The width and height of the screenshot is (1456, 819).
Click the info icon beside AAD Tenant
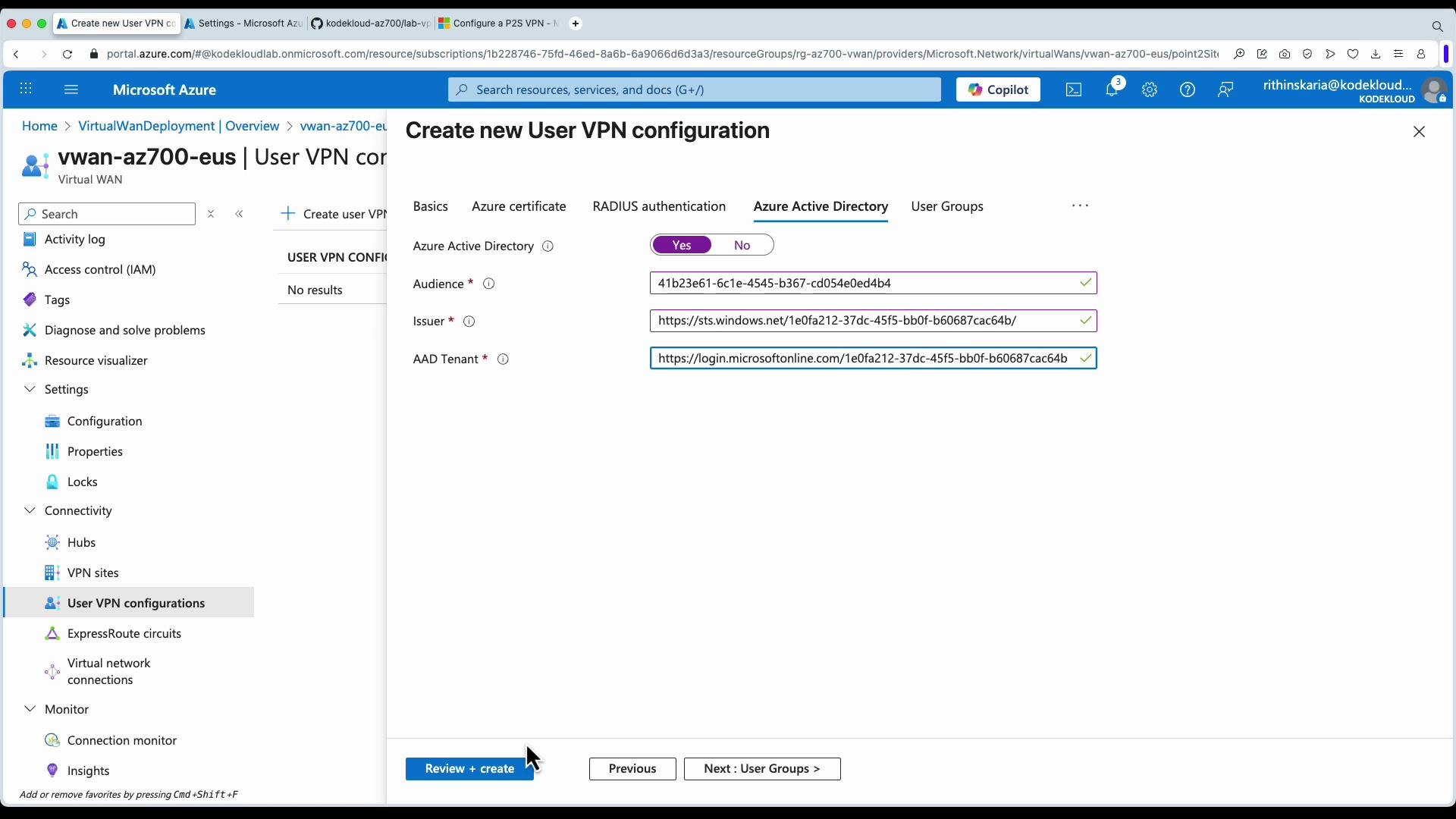coord(503,359)
